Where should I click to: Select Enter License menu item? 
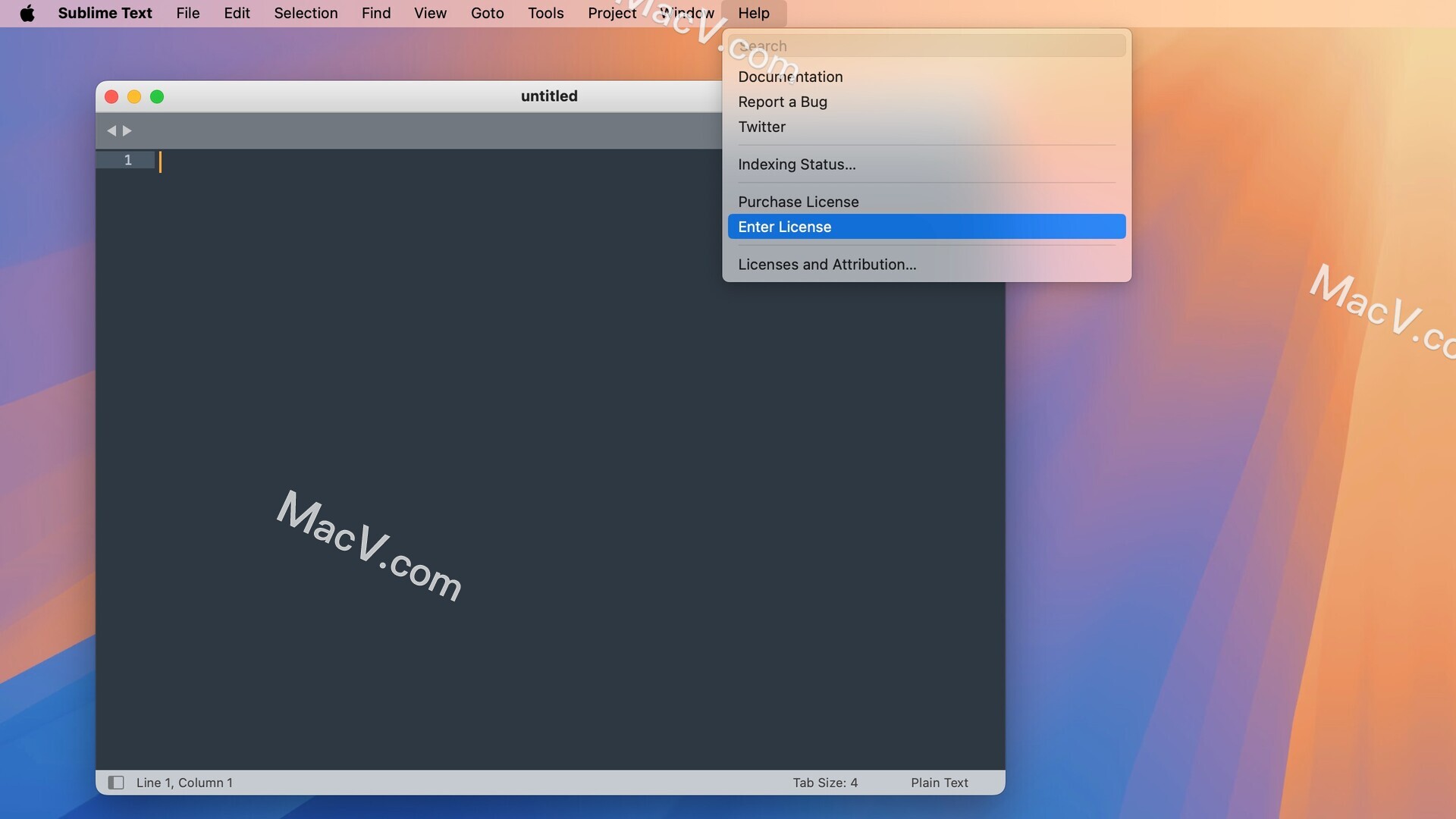927,227
